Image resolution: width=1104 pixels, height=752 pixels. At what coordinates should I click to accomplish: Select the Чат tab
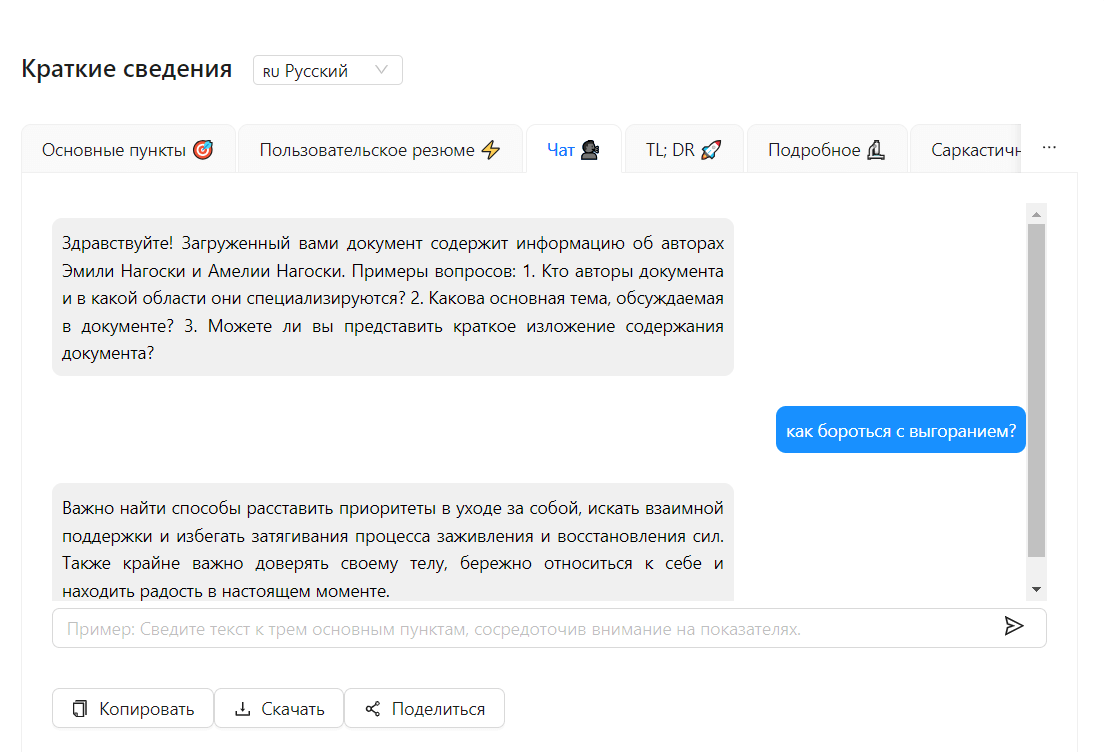pos(573,150)
